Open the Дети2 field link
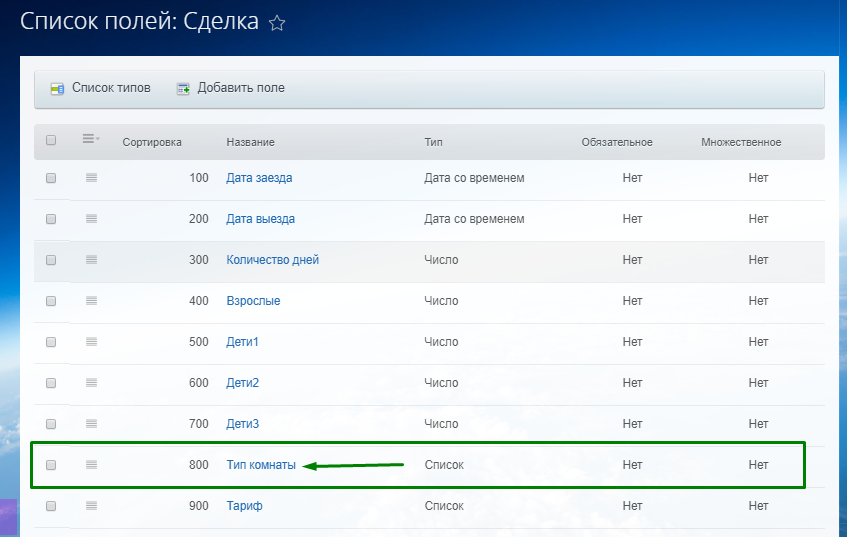Screen dimensions: 847x537 pos(243,383)
